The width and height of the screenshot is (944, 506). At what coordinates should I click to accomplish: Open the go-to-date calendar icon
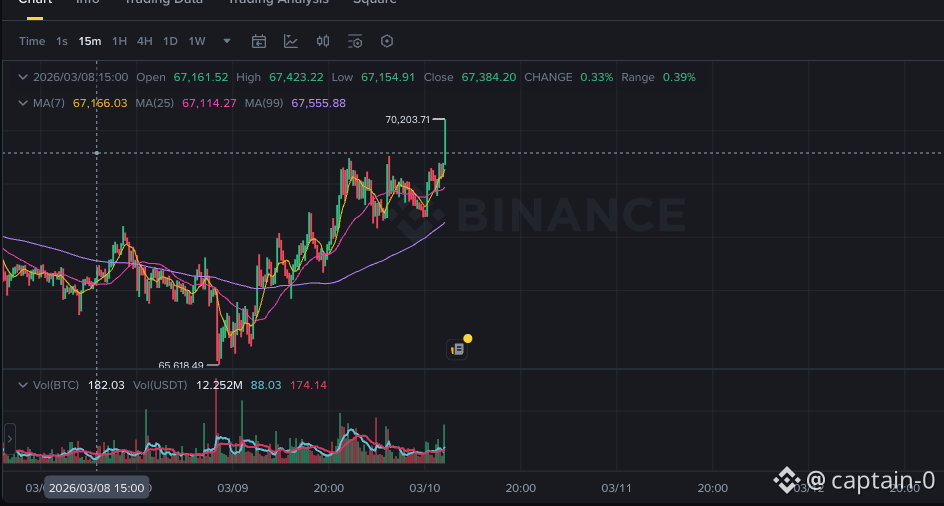point(259,41)
